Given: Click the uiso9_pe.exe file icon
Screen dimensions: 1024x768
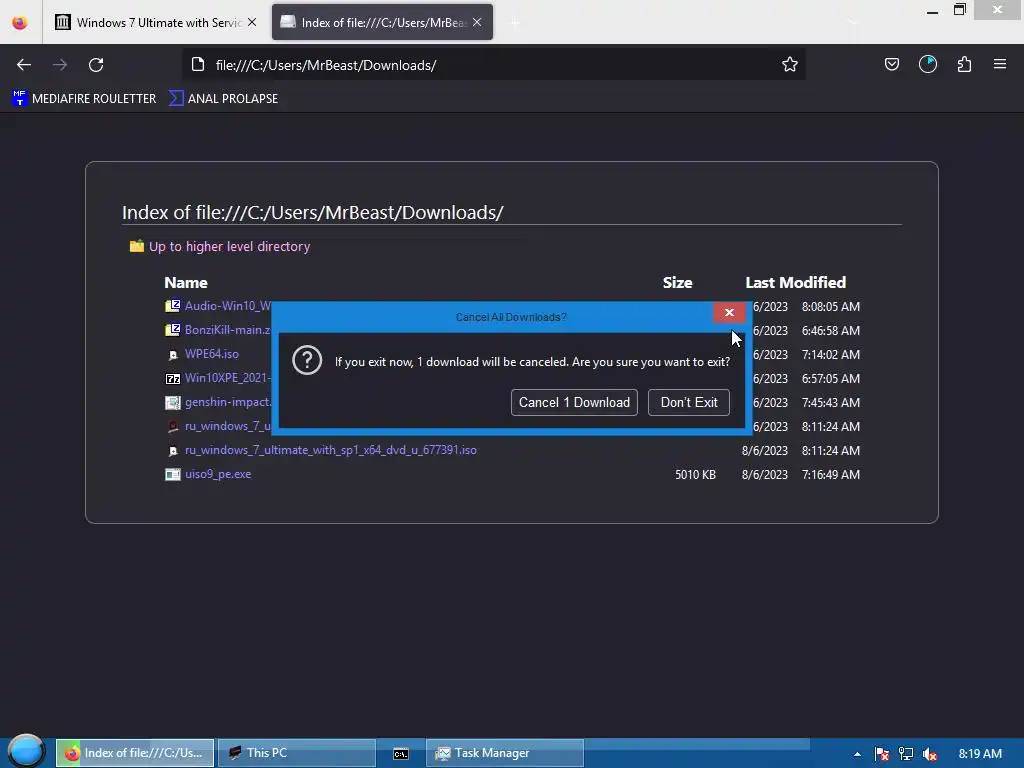Looking at the screenshot, I should [x=172, y=475].
